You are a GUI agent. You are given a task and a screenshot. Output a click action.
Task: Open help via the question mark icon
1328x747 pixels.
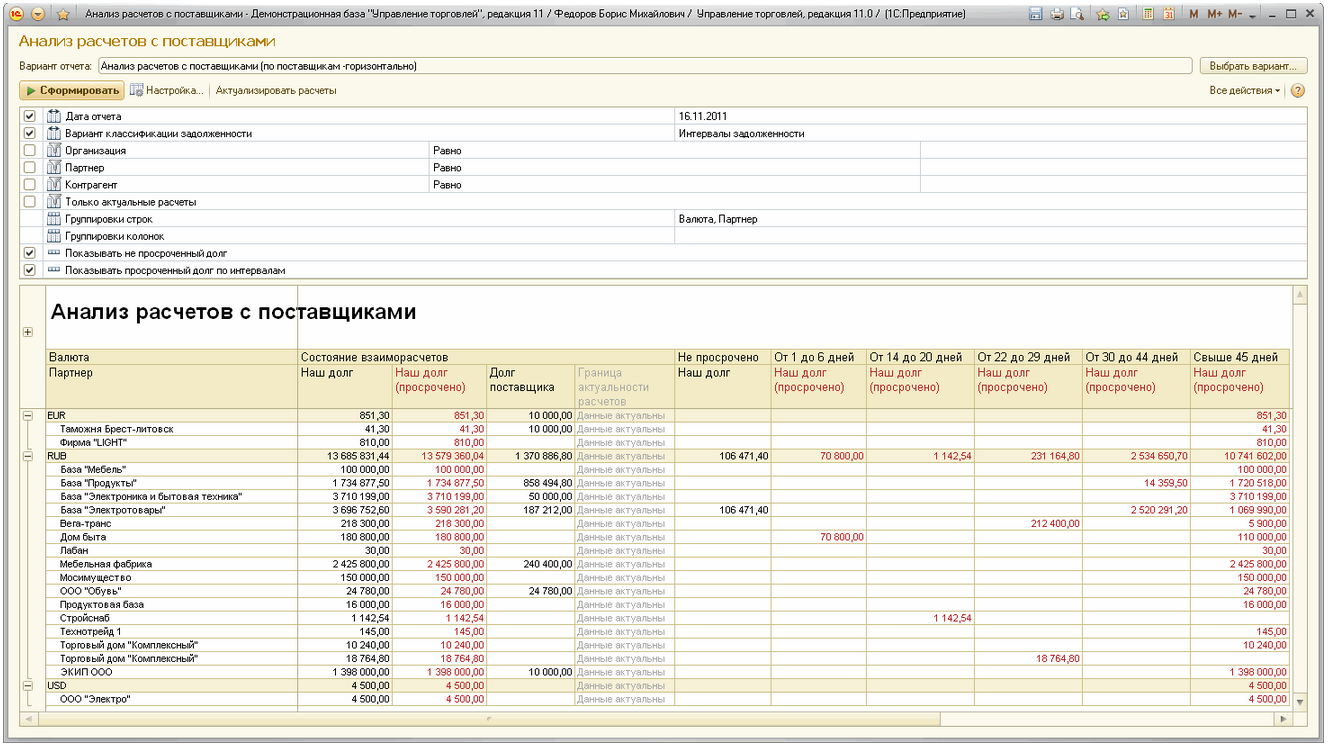1298,91
